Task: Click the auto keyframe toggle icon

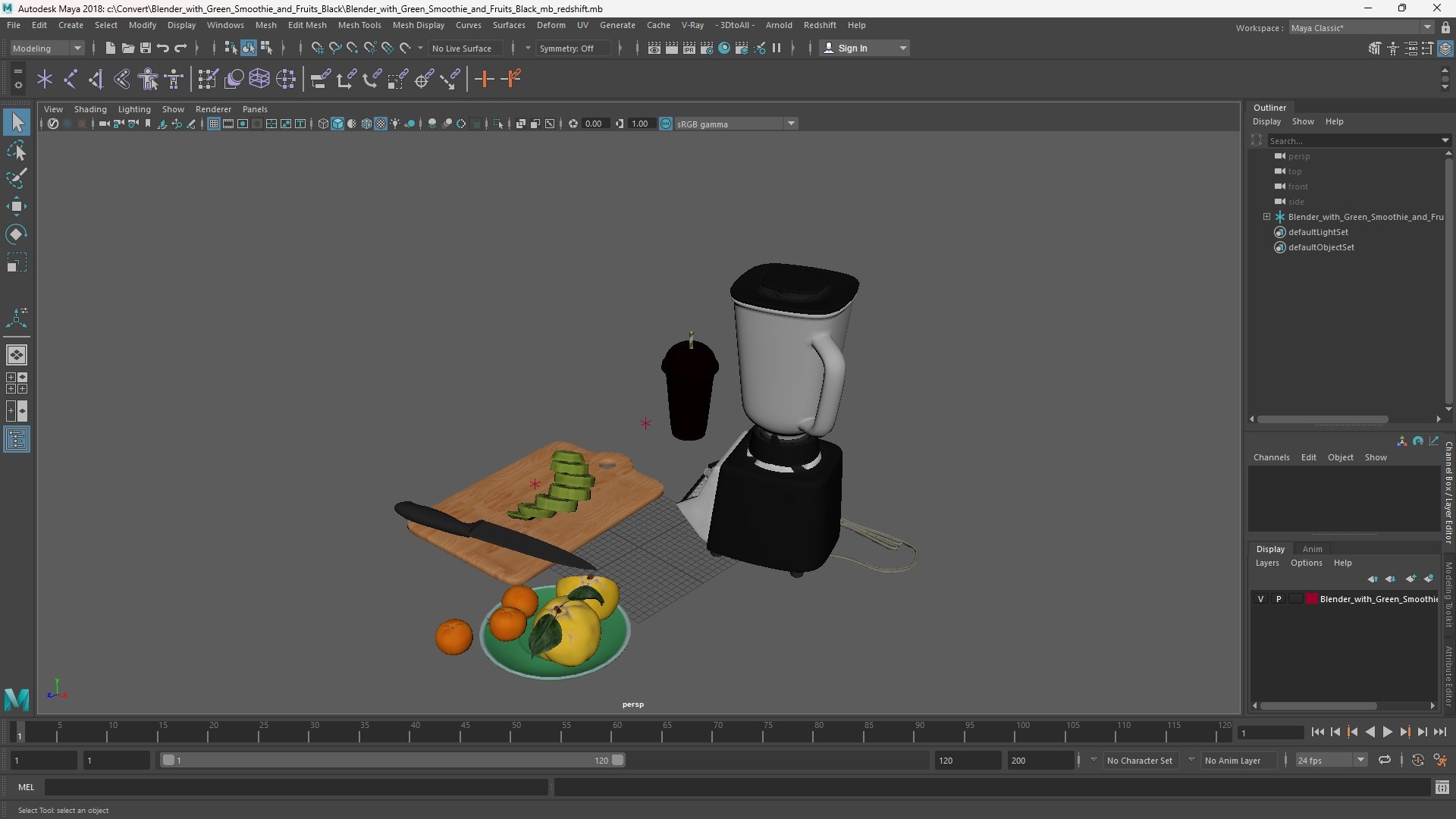Action: click(x=1417, y=760)
